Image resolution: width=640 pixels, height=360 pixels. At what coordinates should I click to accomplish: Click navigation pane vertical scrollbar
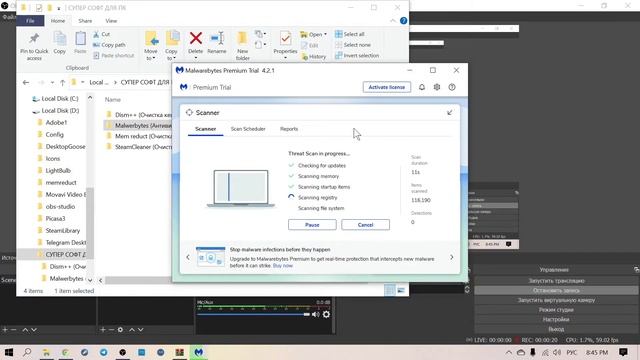pos(90,233)
